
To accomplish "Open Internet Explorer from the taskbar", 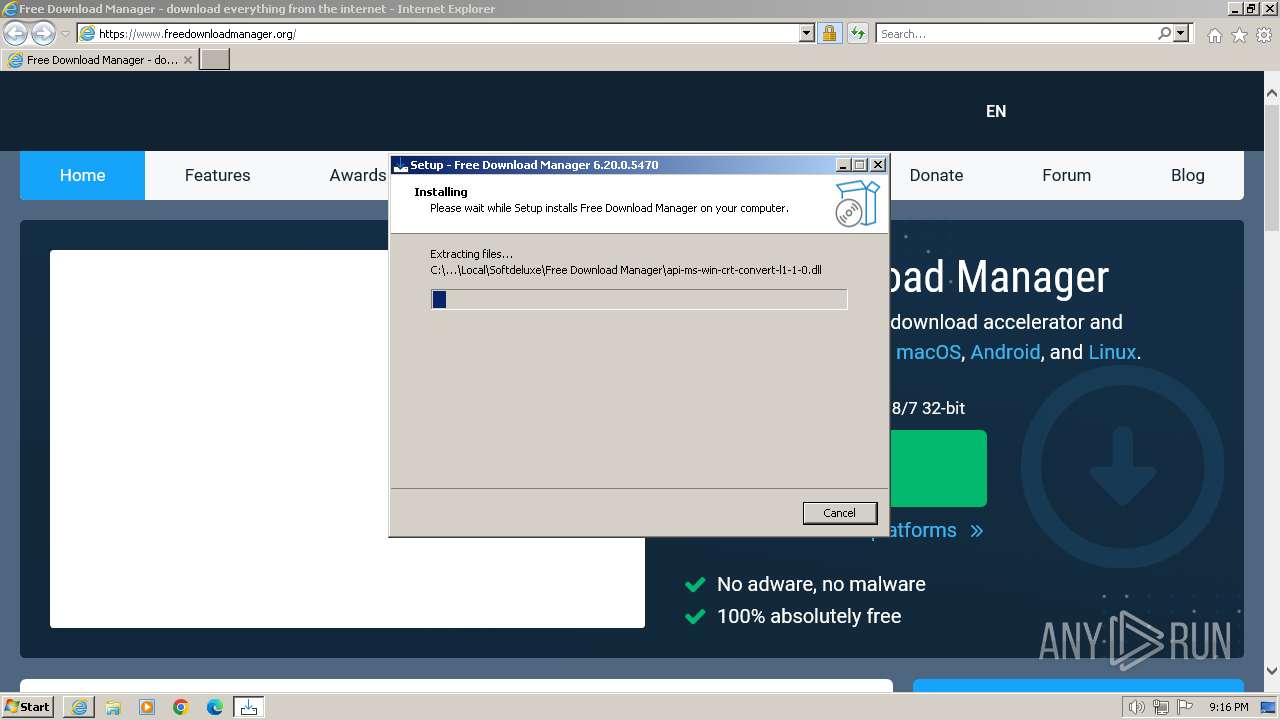I will (x=79, y=707).
